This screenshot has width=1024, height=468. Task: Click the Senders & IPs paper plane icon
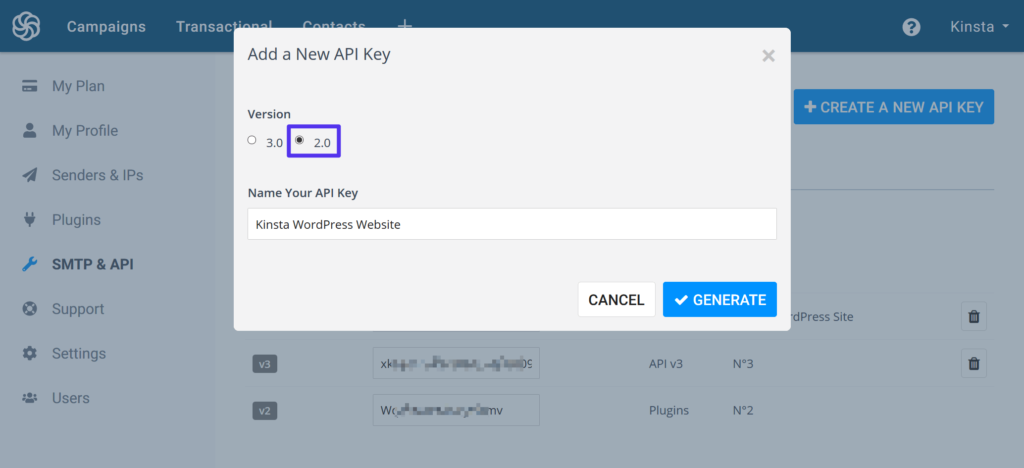pos(30,175)
